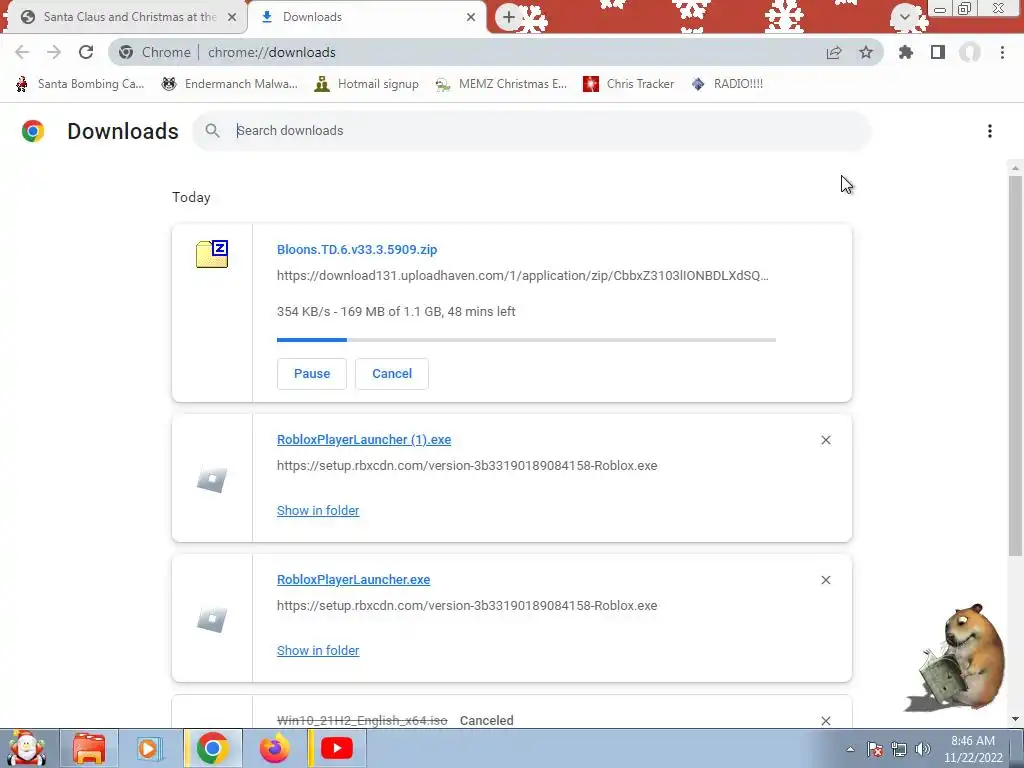1024x768 pixels.
Task: Remove canceled Win10_21H2 iso from list
Action: pyautogui.click(x=825, y=721)
